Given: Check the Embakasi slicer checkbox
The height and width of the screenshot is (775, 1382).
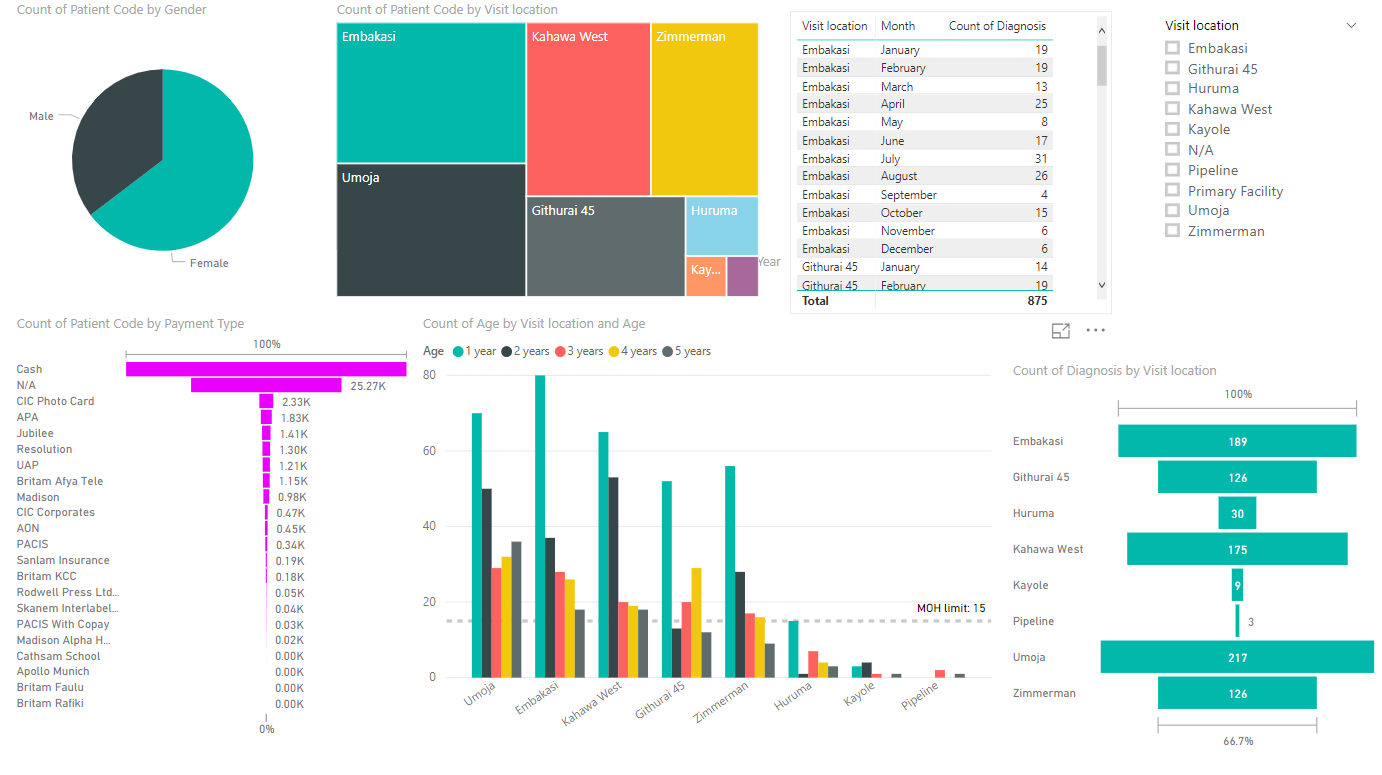Looking at the screenshot, I should click(x=1172, y=48).
